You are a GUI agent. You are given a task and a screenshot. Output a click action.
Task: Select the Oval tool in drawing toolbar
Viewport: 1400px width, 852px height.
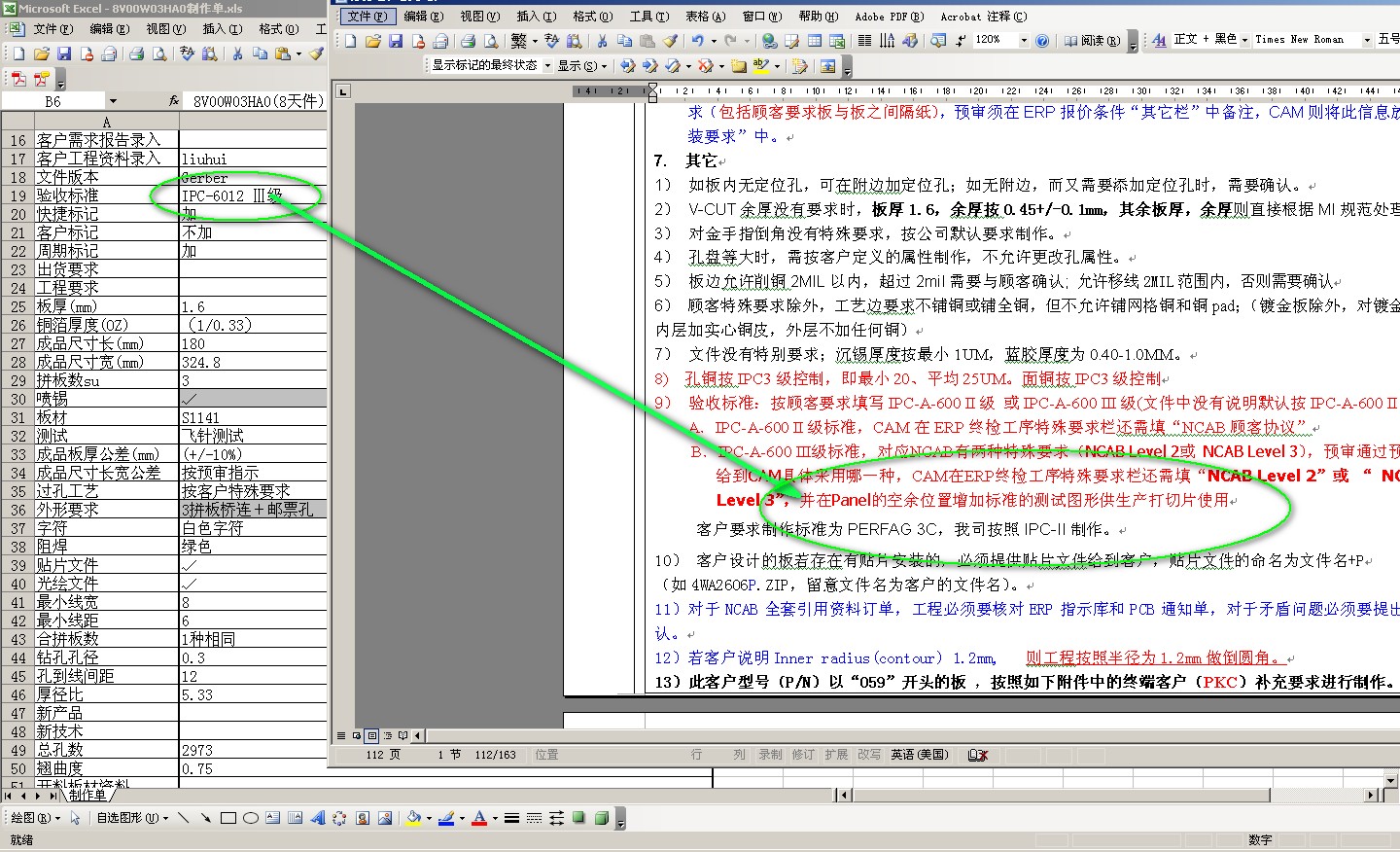[251, 818]
